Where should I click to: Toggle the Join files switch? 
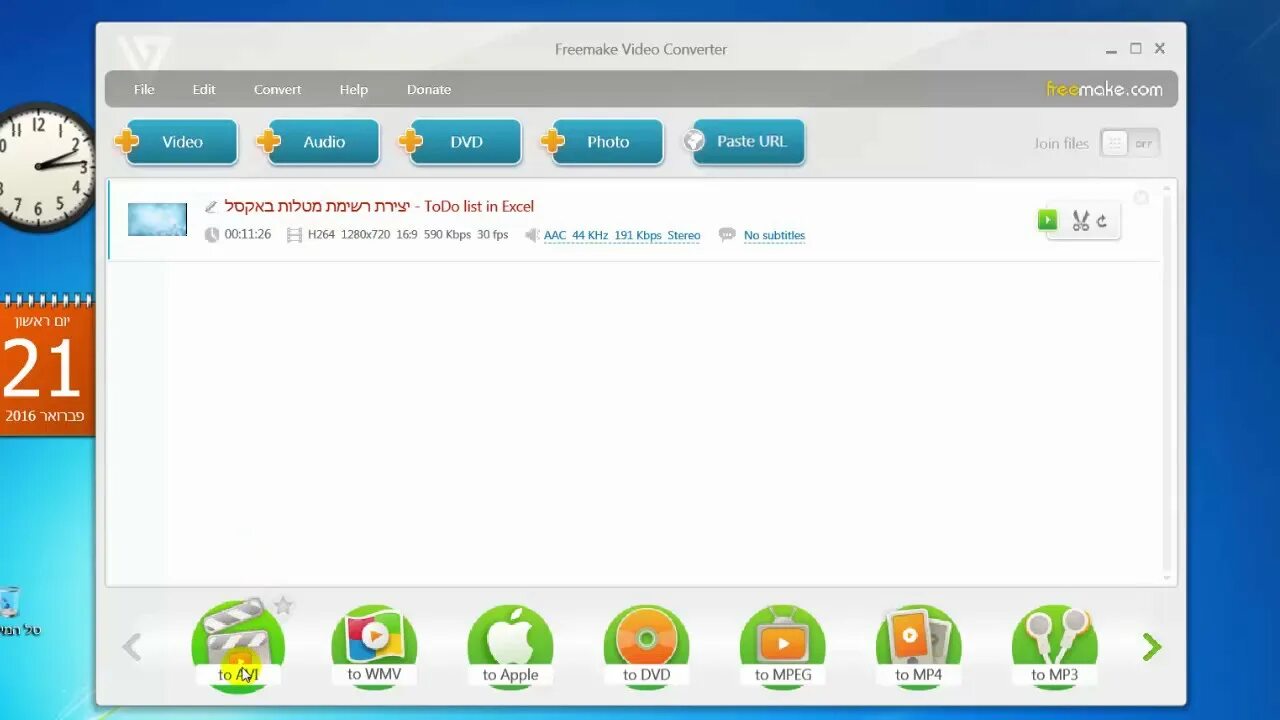click(x=1130, y=143)
